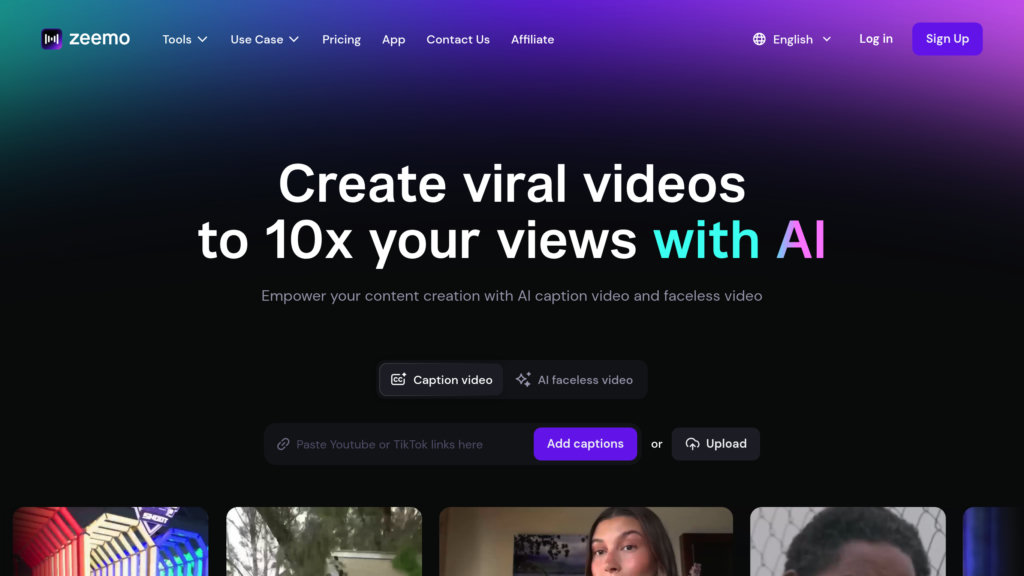Click the link chain icon
The width and height of the screenshot is (1024, 576).
pos(283,444)
